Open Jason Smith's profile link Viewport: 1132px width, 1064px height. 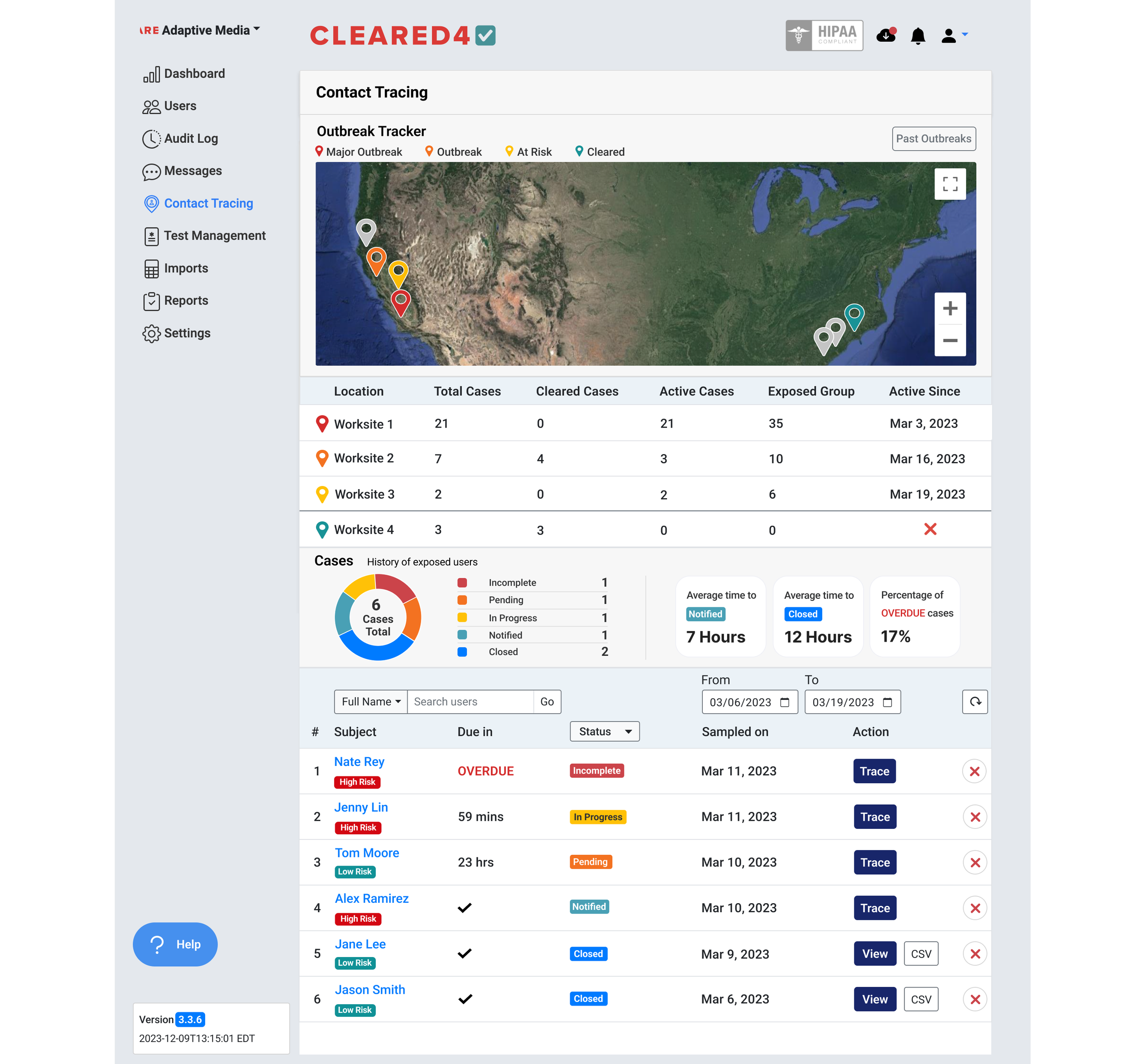[x=369, y=989]
